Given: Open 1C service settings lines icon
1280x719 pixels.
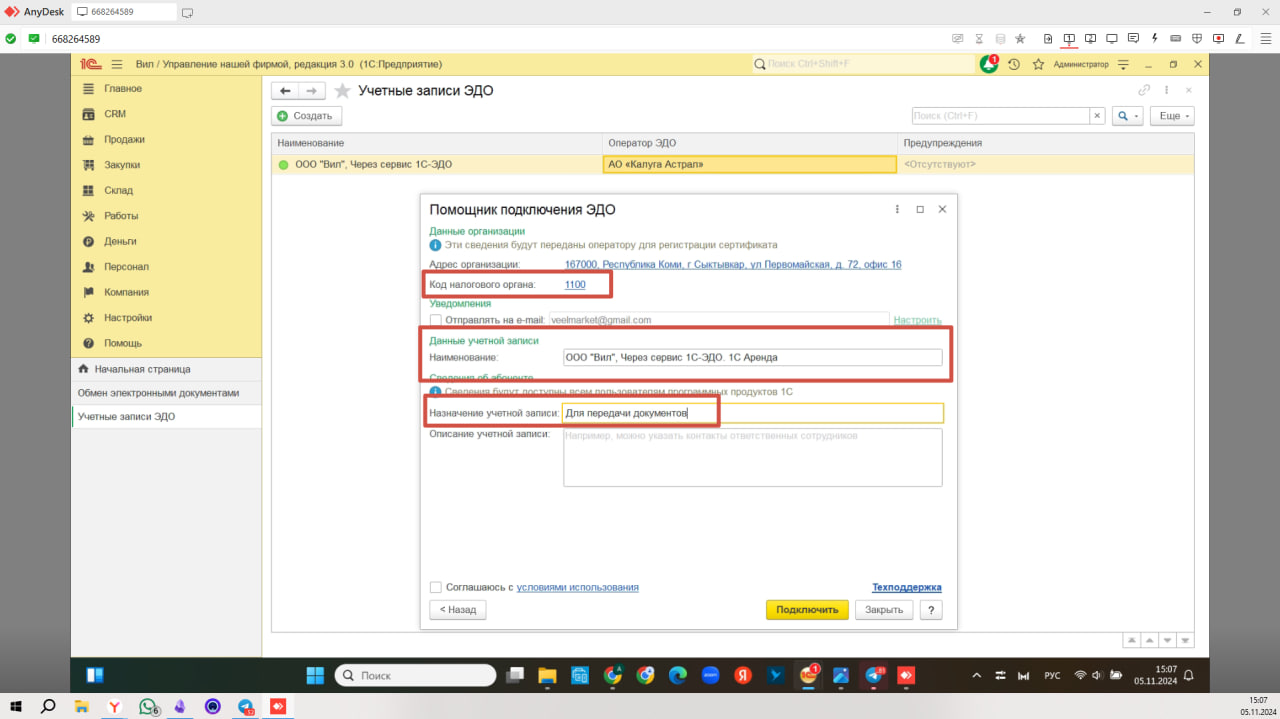Looking at the screenshot, I should (x=1123, y=64).
